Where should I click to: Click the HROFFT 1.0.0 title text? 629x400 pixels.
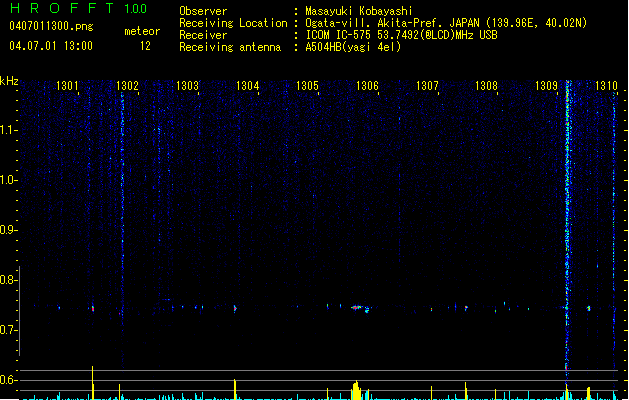pyautogui.click(x=79, y=8)
